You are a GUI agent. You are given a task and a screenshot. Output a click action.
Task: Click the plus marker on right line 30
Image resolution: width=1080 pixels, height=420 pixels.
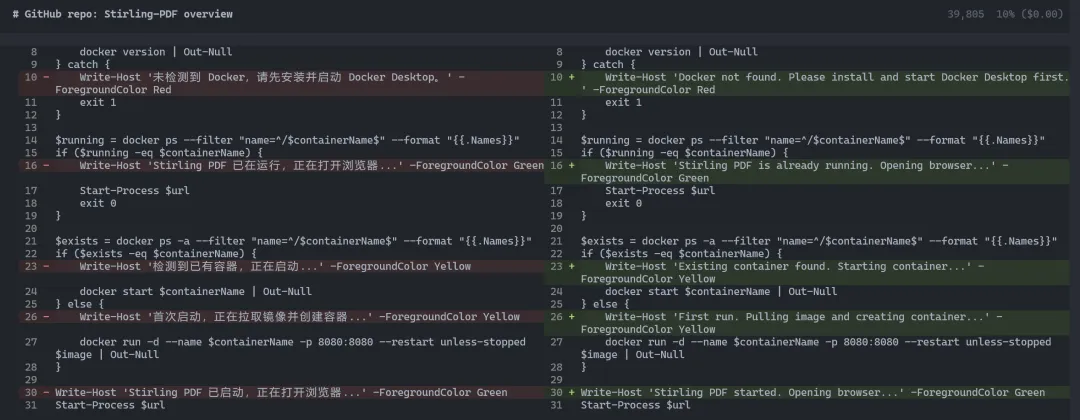[x=572, y=392]
